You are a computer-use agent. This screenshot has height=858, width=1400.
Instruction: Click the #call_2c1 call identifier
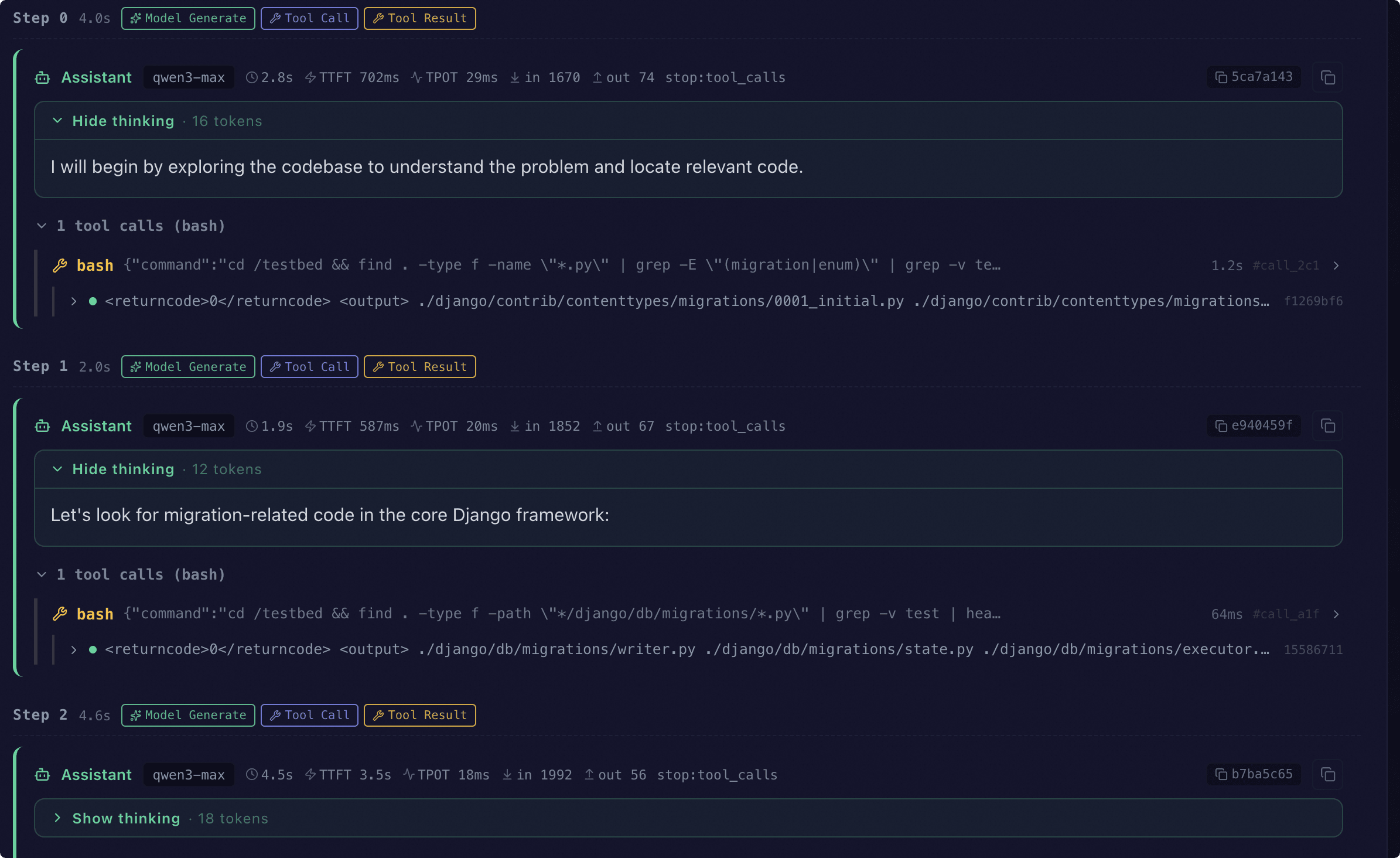(1286, 265)
